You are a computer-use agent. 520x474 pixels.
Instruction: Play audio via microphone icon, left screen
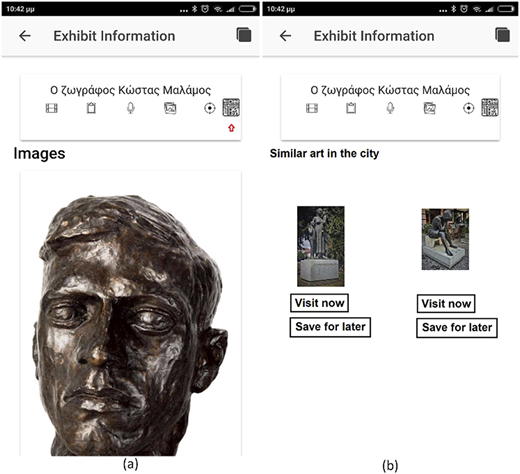pos(131,108)
